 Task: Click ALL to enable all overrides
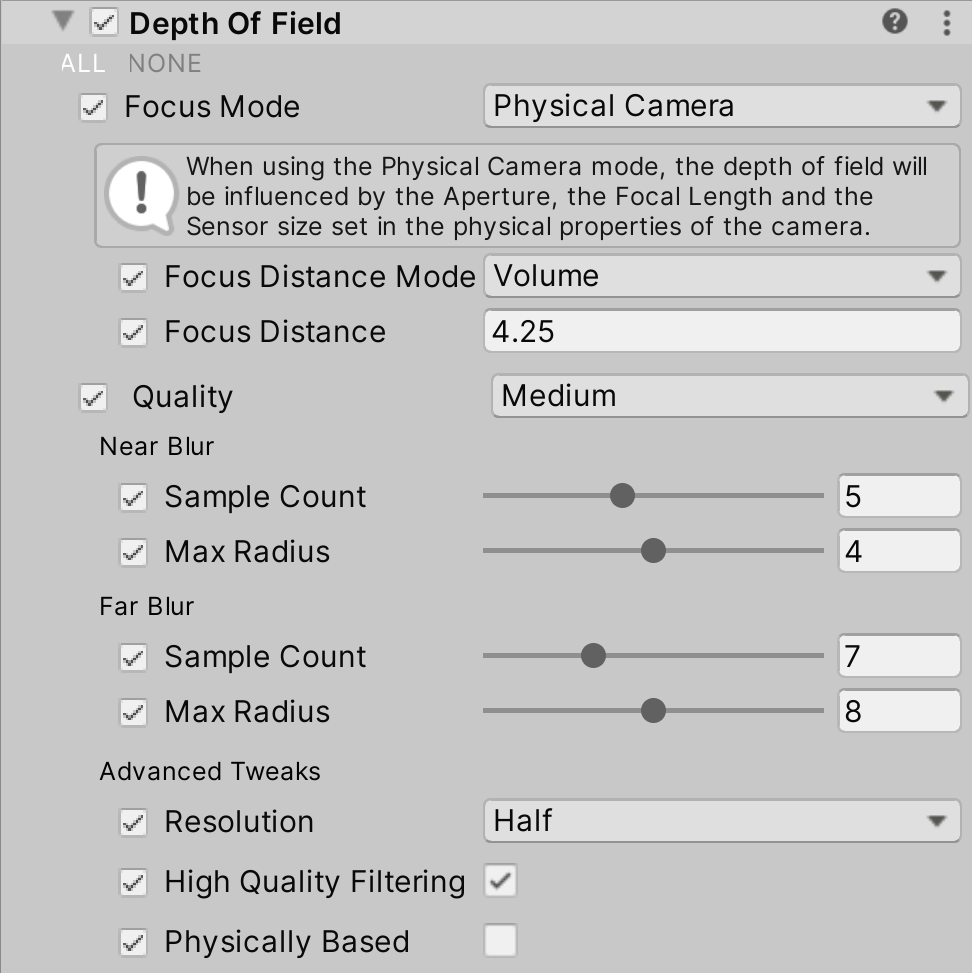[x=83, y=64]
